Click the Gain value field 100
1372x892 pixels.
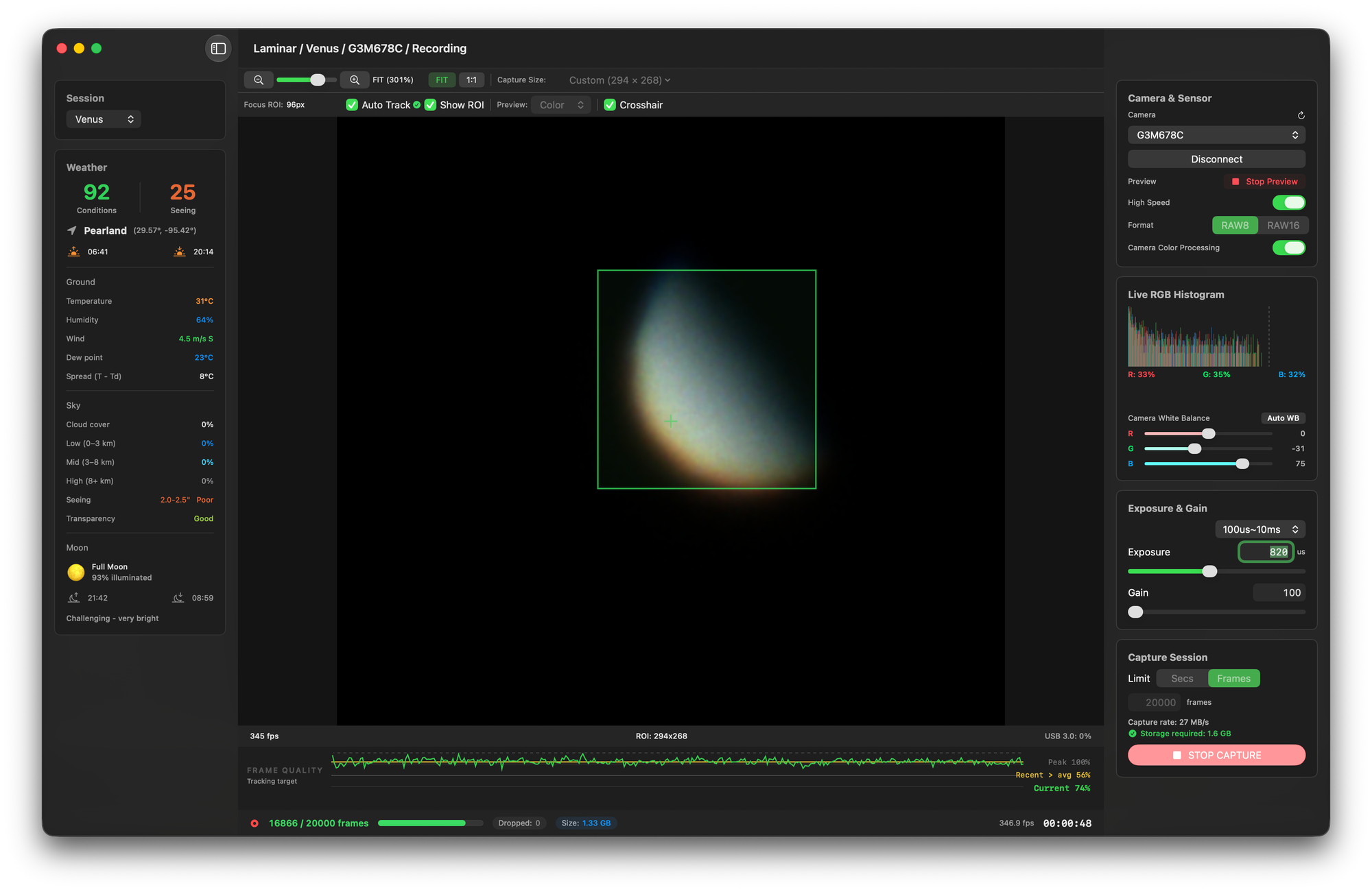(1279, 593)
